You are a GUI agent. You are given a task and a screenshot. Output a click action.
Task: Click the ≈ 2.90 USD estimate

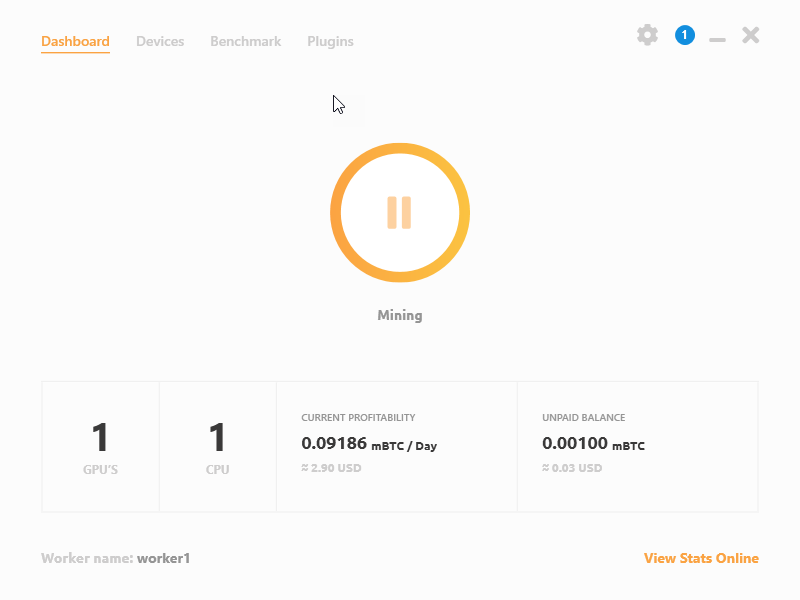[331, 468]
